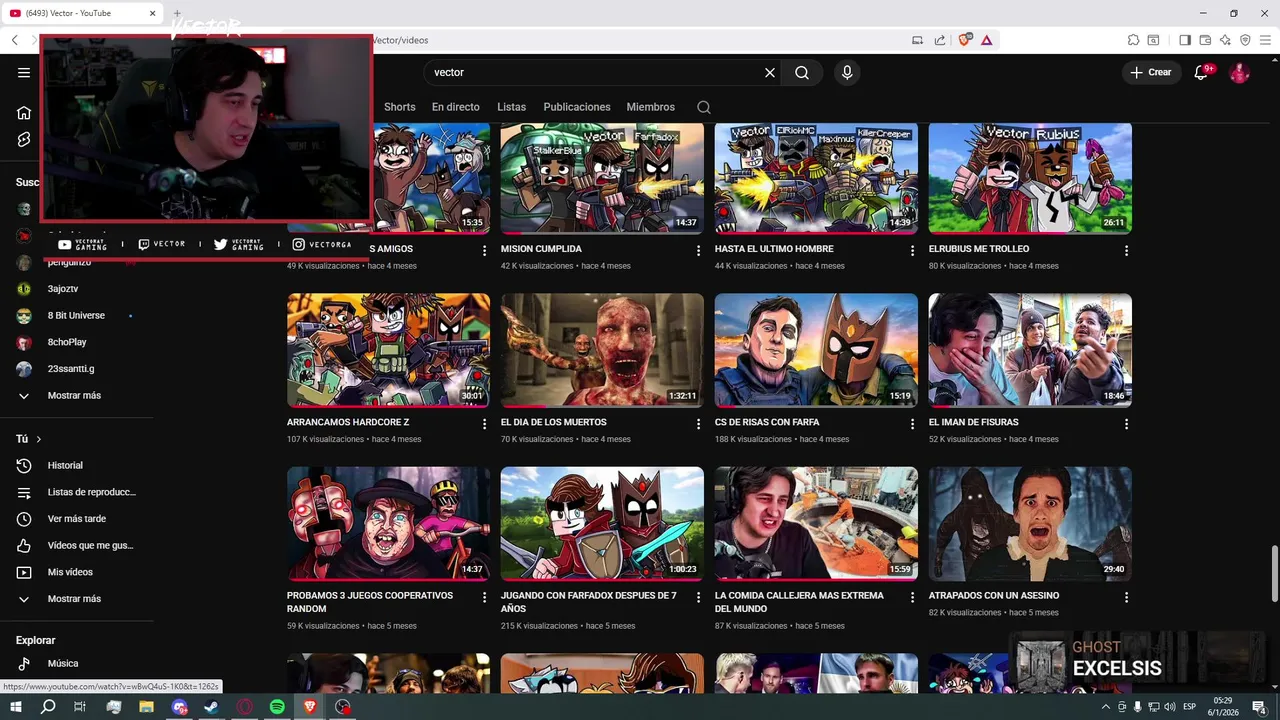Go back with the browser arrow
The image size is (1280, 720).
pos(15,40)
